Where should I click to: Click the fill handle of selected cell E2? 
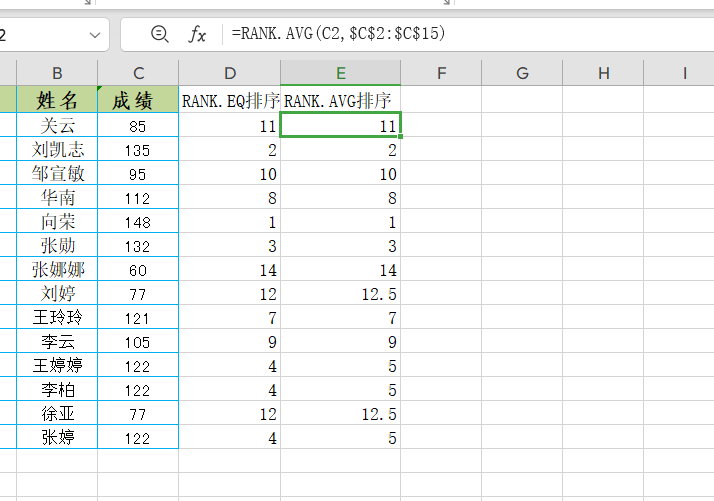pos(400,136)
